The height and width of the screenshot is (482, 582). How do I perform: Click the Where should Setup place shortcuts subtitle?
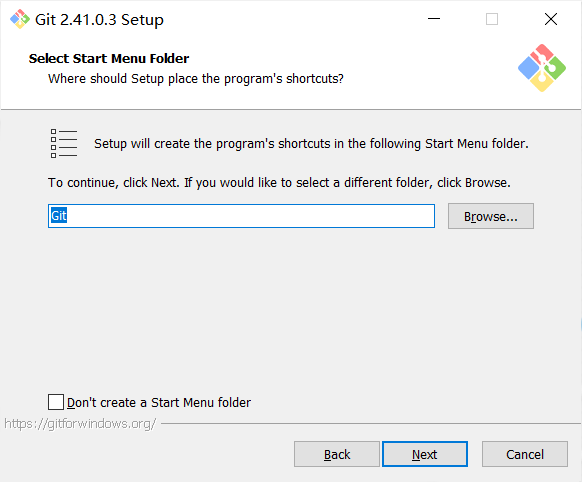point(196,79)
